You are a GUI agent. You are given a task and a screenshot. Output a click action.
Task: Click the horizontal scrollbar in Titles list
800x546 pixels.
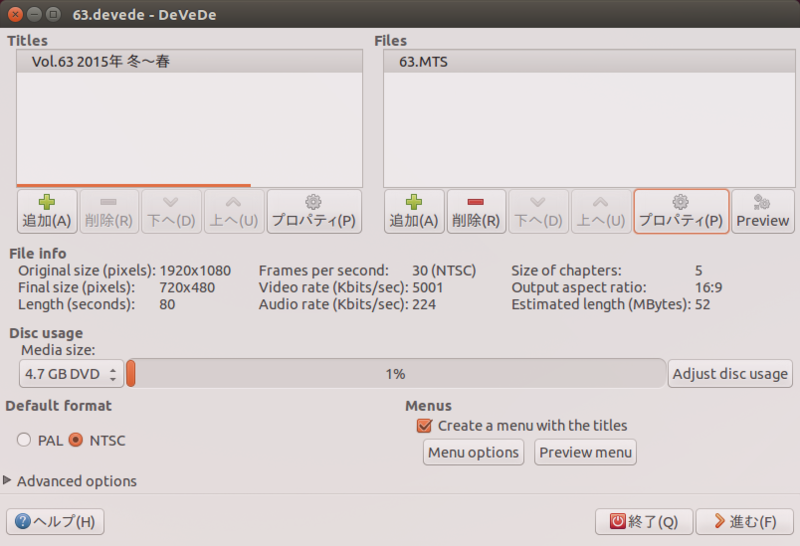[x=134, y=185]
